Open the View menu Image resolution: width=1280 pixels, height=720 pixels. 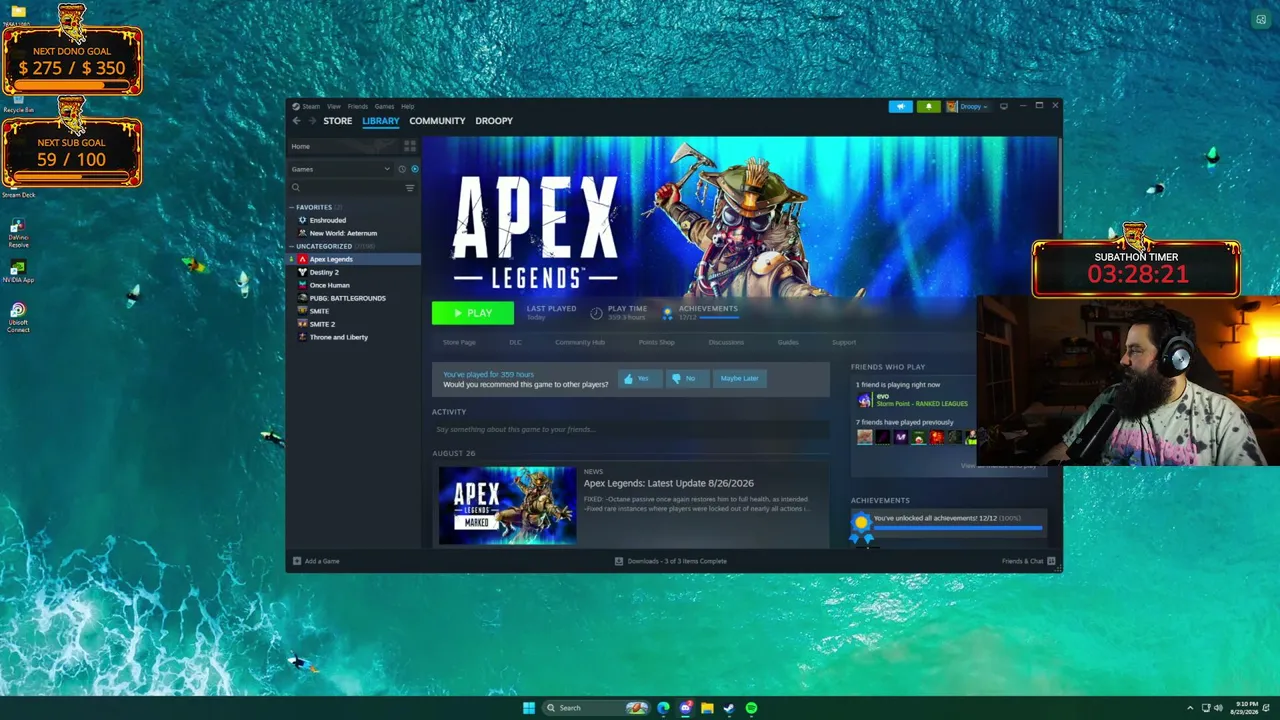[x=334, y=106]
